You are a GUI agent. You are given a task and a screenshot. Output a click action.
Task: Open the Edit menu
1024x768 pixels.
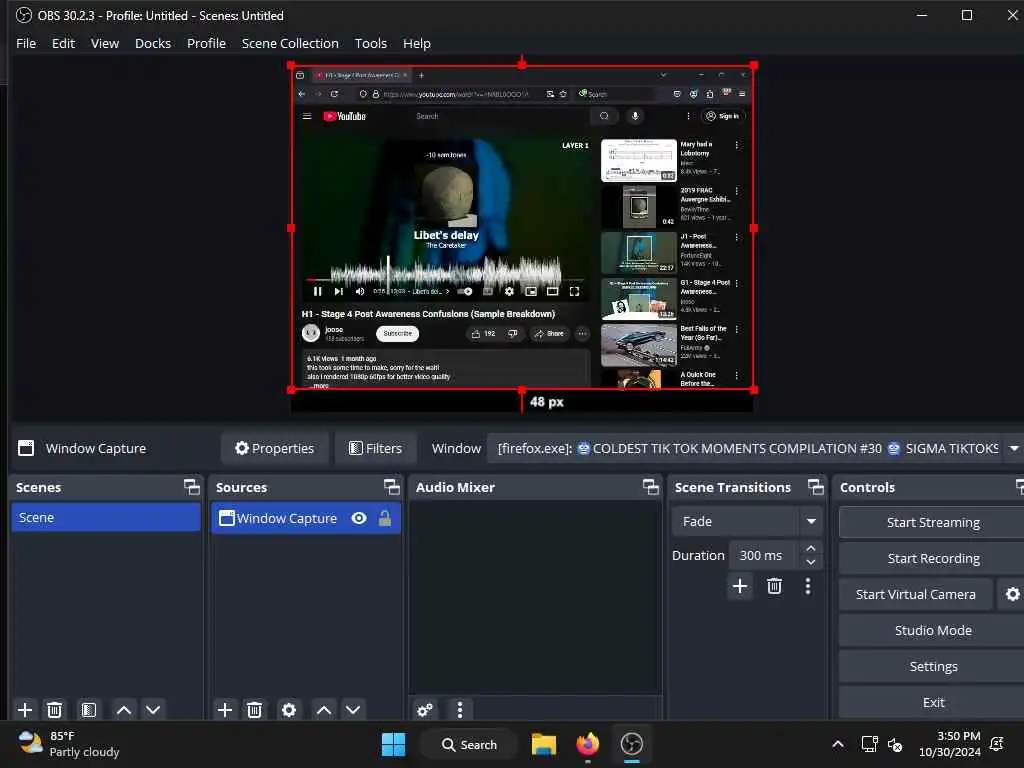(x=63, y=43)
